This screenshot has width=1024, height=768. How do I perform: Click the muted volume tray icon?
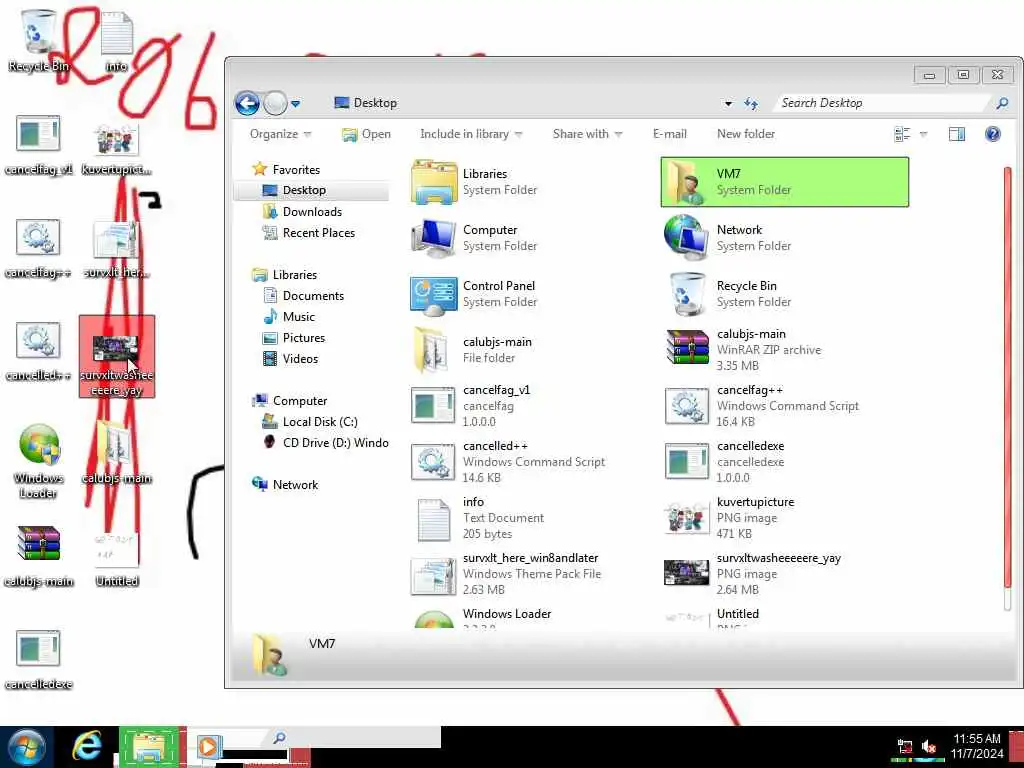(x=929, y=746)
